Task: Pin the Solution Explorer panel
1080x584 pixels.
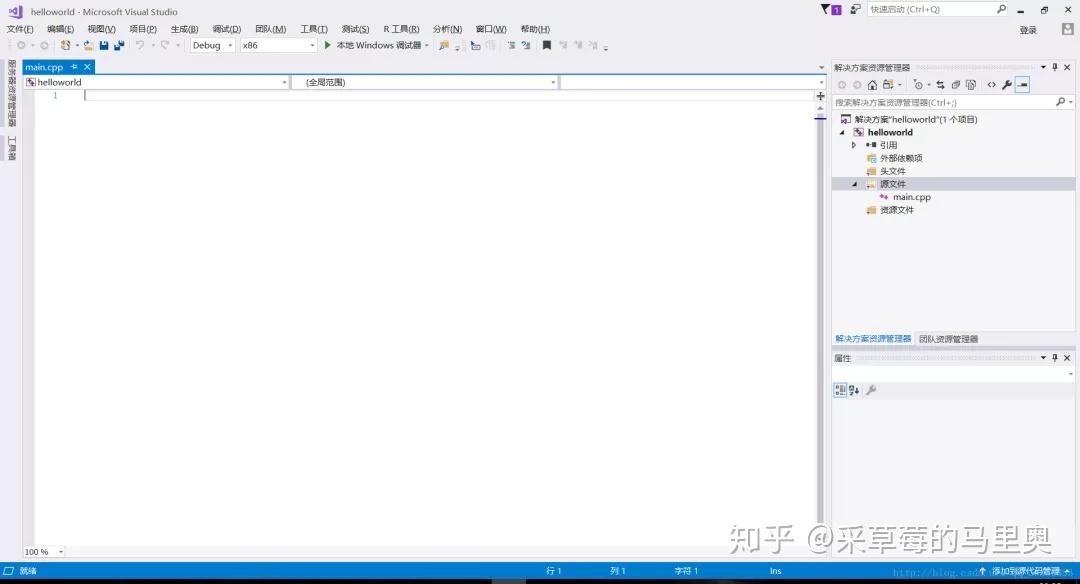Action: [x=1055, y=67]
